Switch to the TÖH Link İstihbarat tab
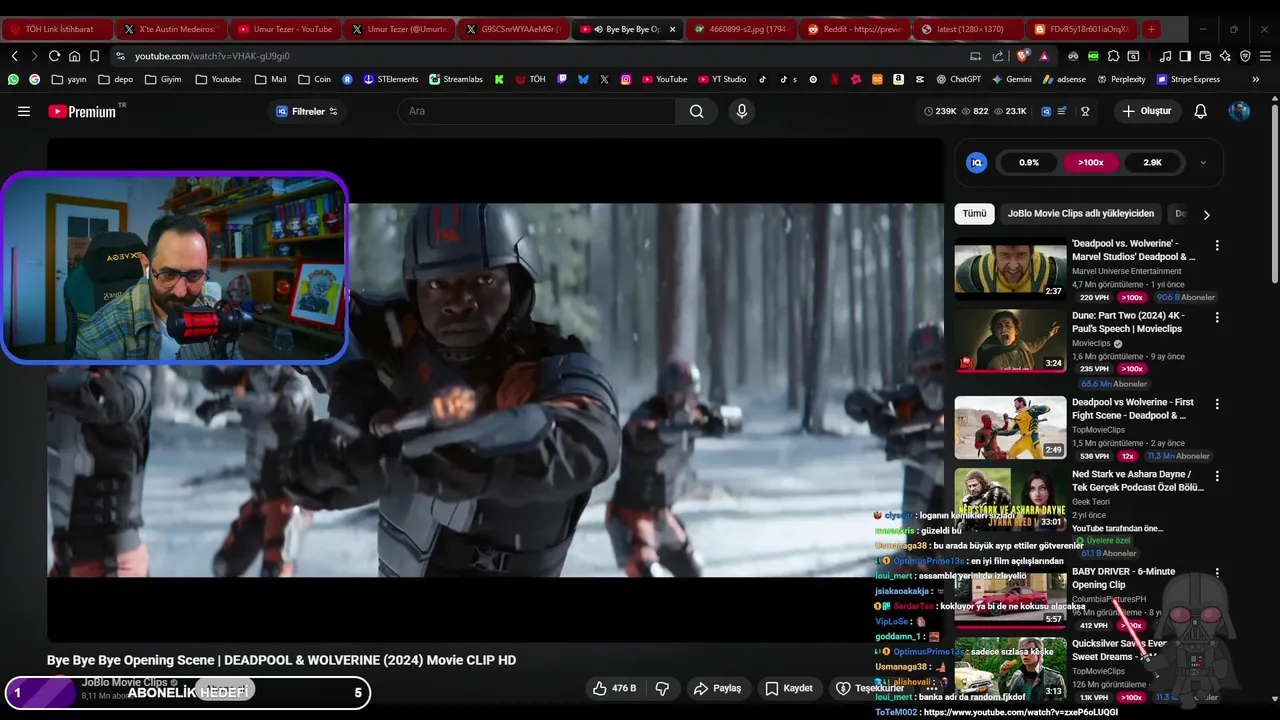Screen dimensions: 1280x720 tap(58, 29)
